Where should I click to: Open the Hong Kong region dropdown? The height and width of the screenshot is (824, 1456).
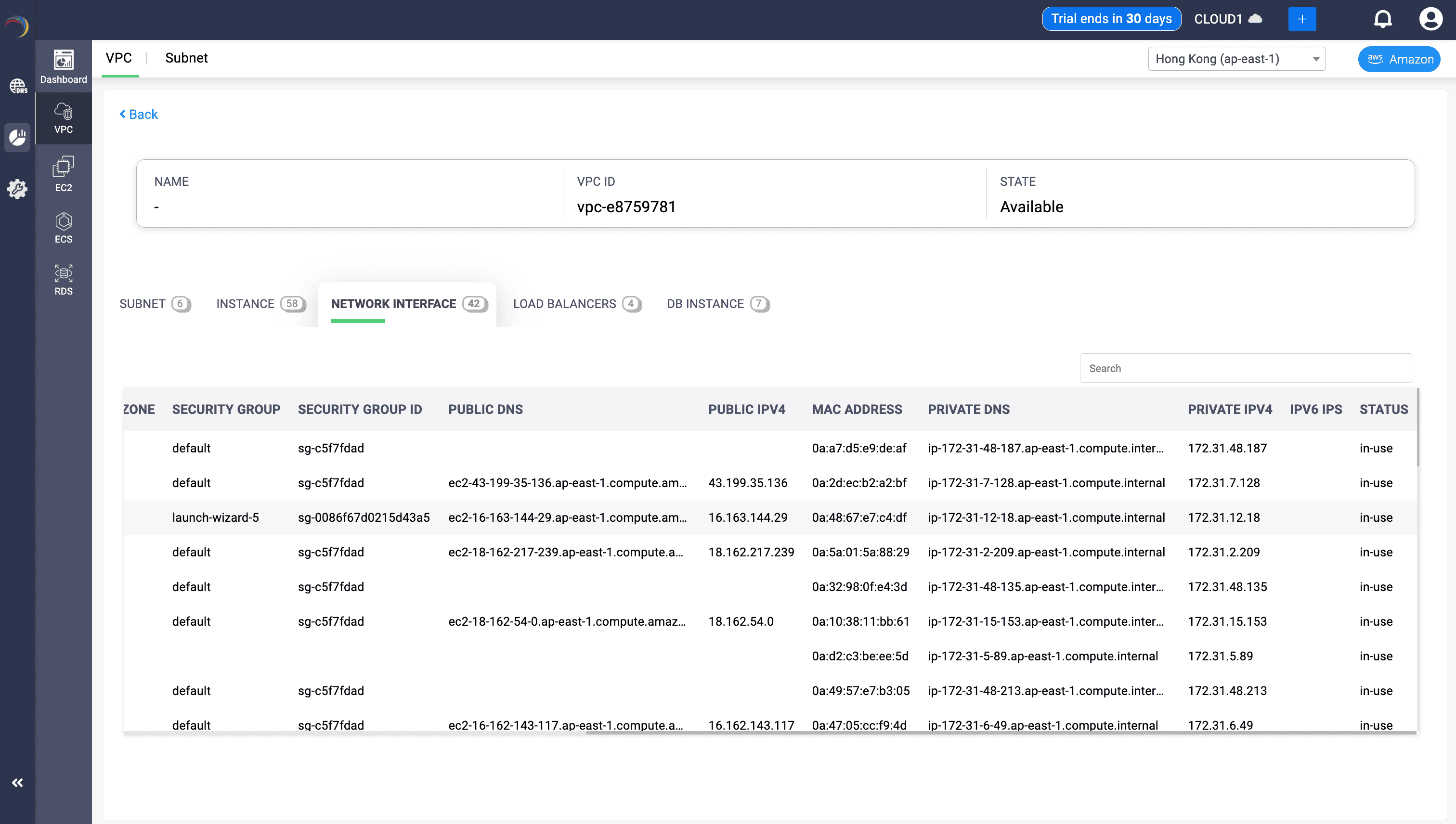1236,59
